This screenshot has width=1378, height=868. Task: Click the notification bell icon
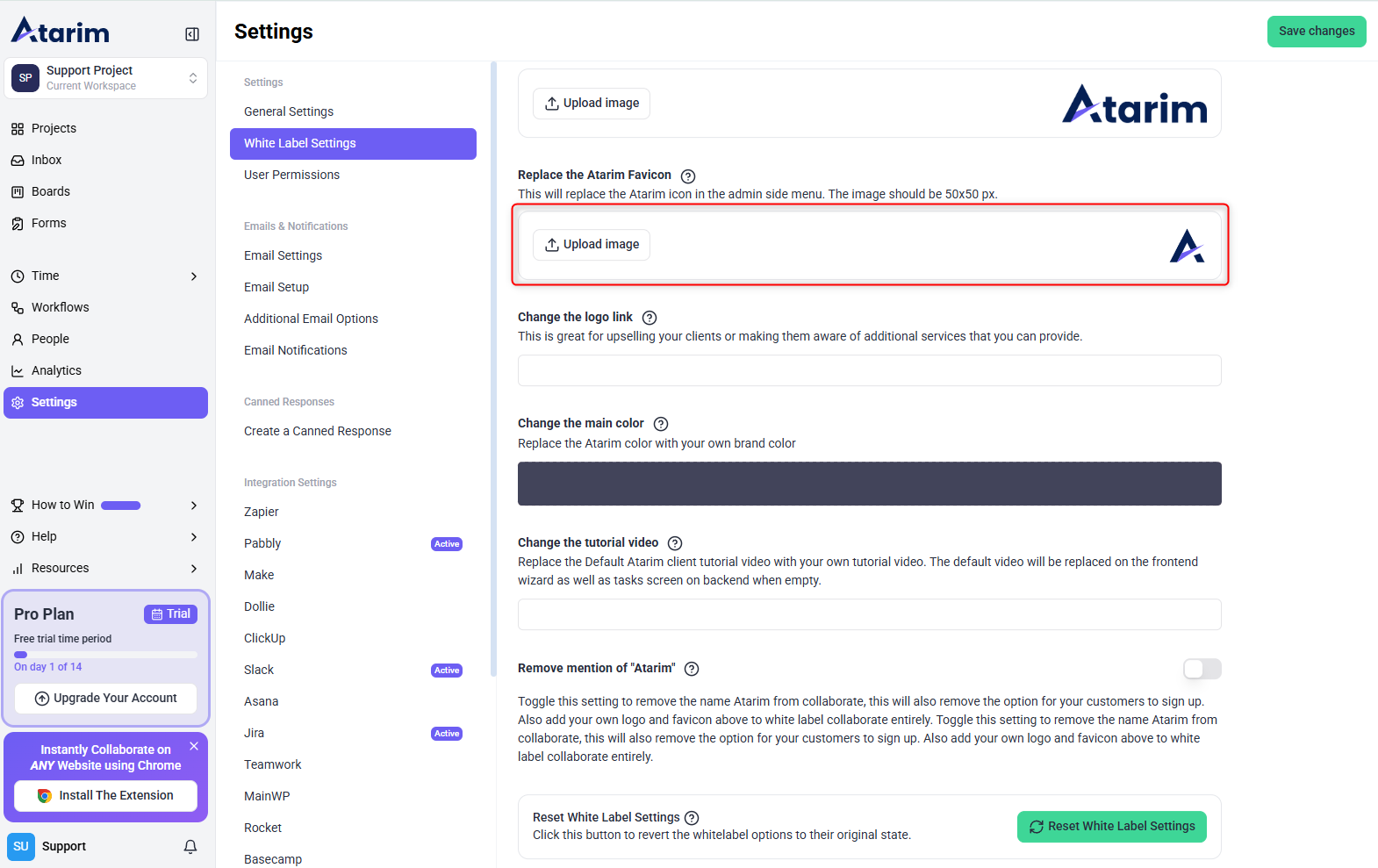coord(190,847)
